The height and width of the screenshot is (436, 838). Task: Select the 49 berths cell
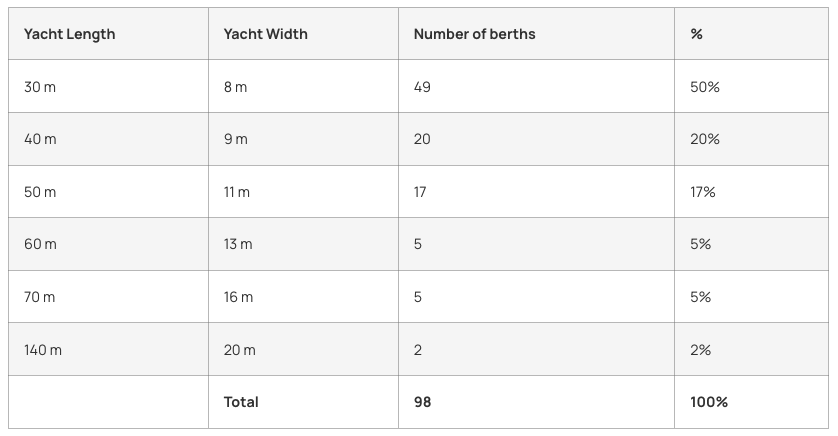tap(422, 87)
